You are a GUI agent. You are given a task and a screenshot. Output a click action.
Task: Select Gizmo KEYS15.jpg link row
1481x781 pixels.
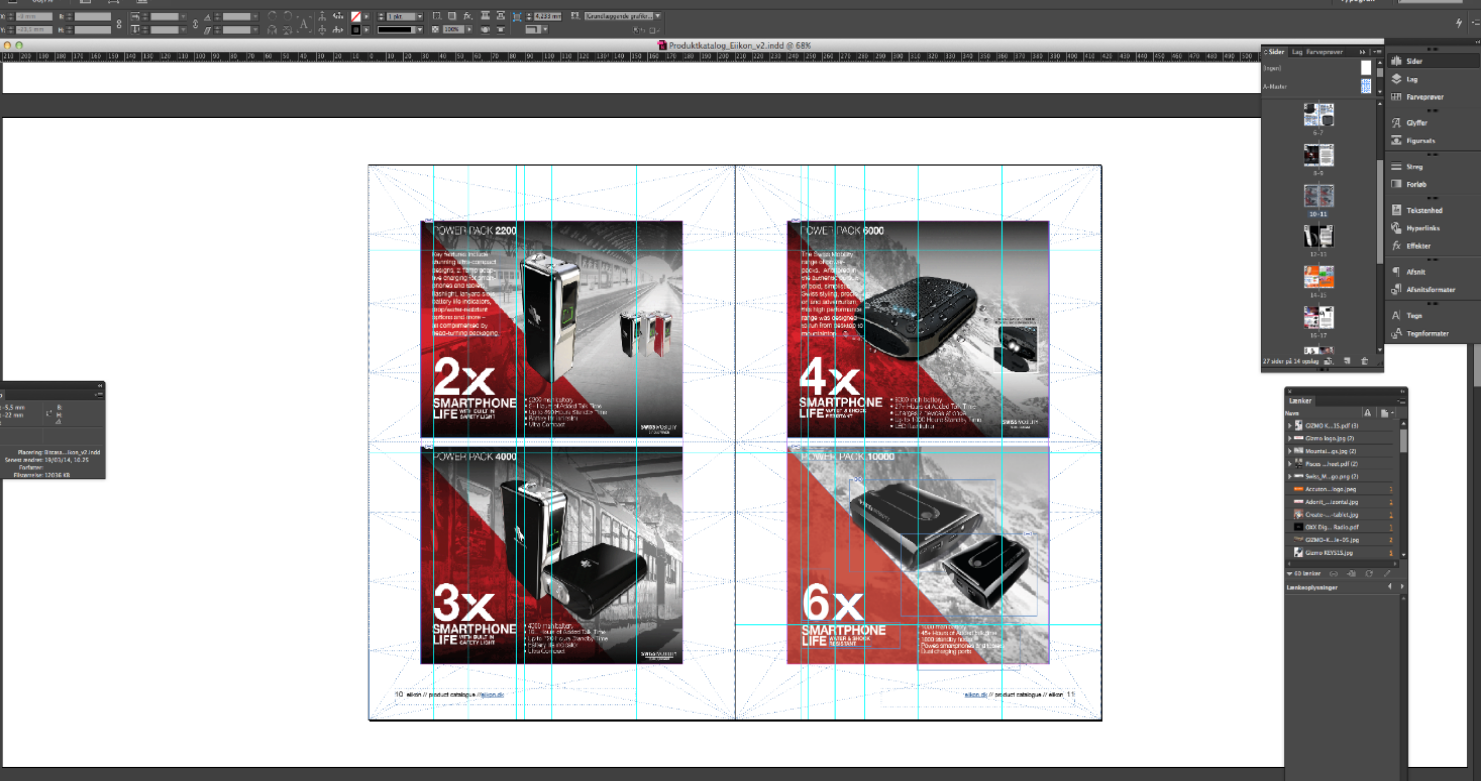1341,552
